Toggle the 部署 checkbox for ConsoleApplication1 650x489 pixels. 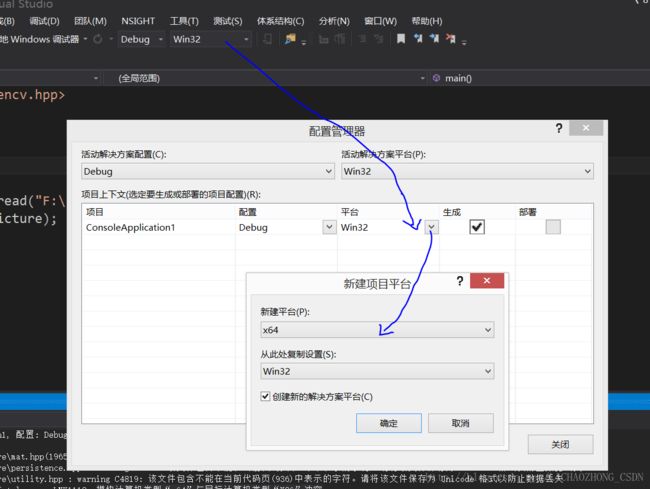click(x=553, y=227)
